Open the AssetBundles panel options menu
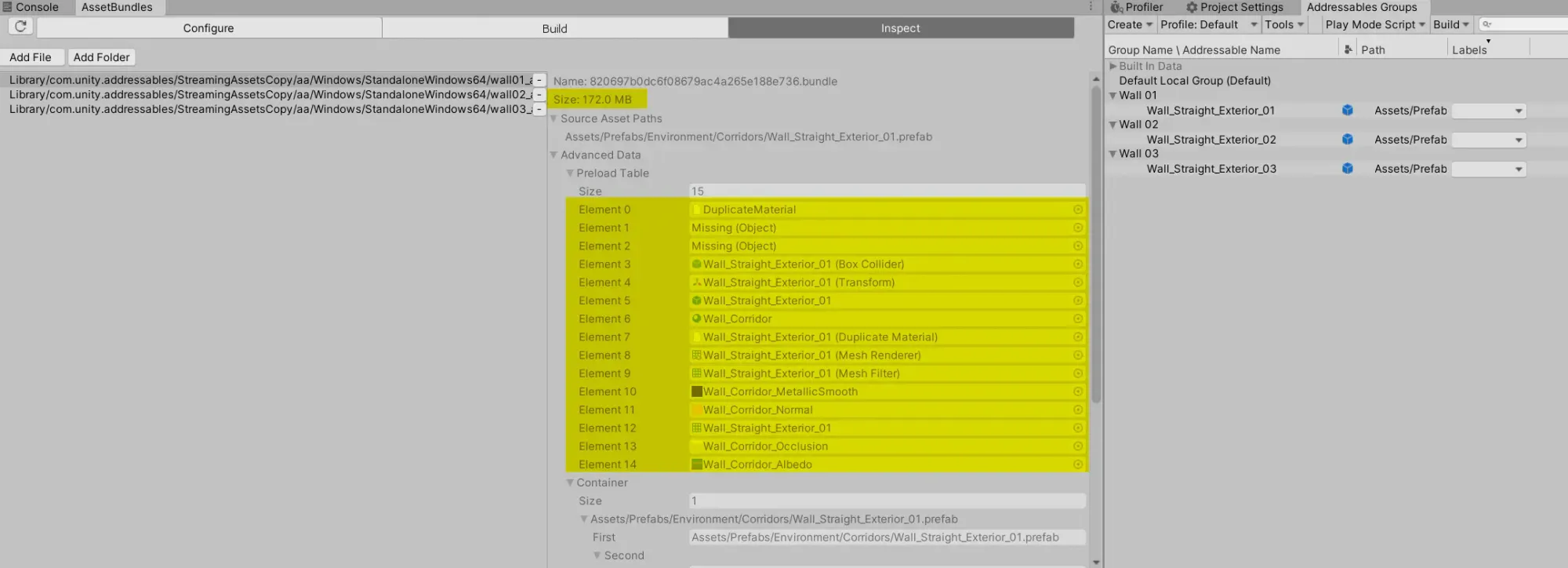 1091,6
